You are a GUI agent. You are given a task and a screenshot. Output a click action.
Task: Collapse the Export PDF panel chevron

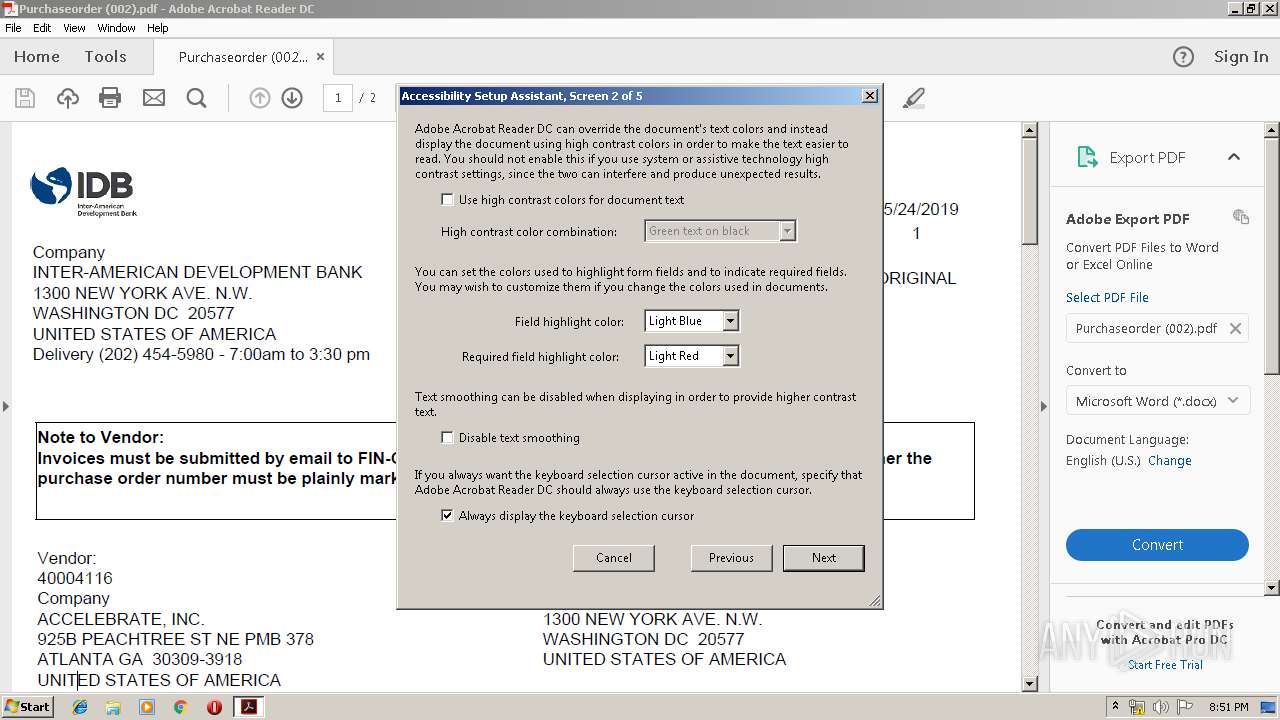[1233, 157]
